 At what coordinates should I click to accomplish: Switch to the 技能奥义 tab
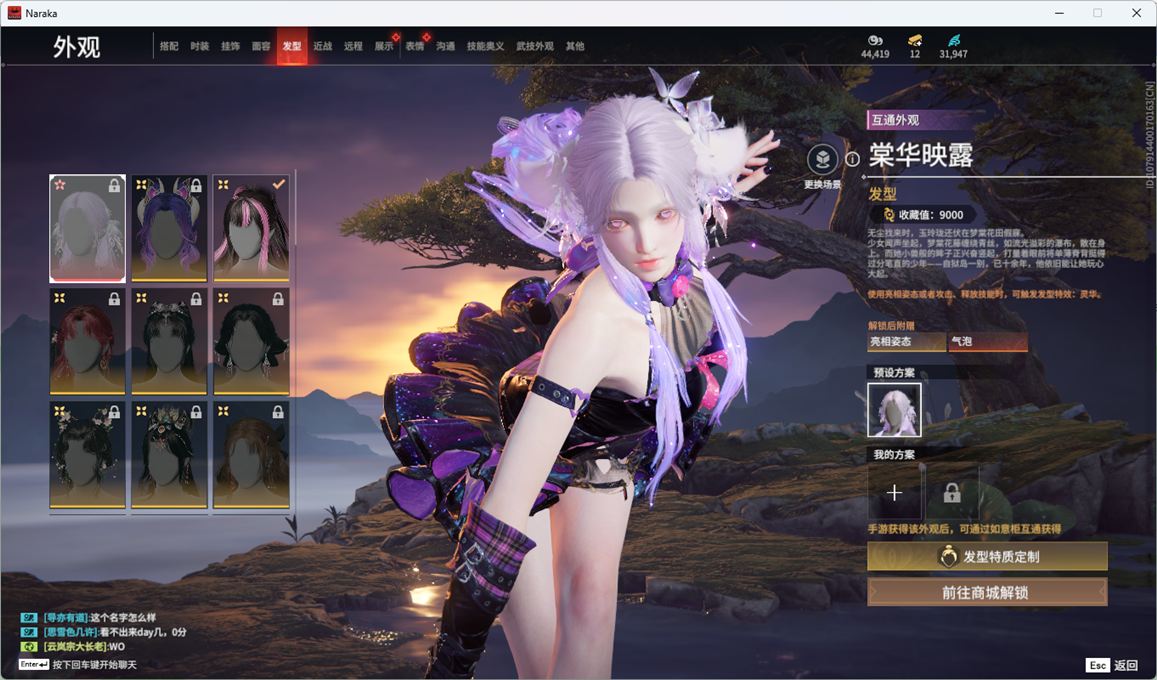pos(486,46)
